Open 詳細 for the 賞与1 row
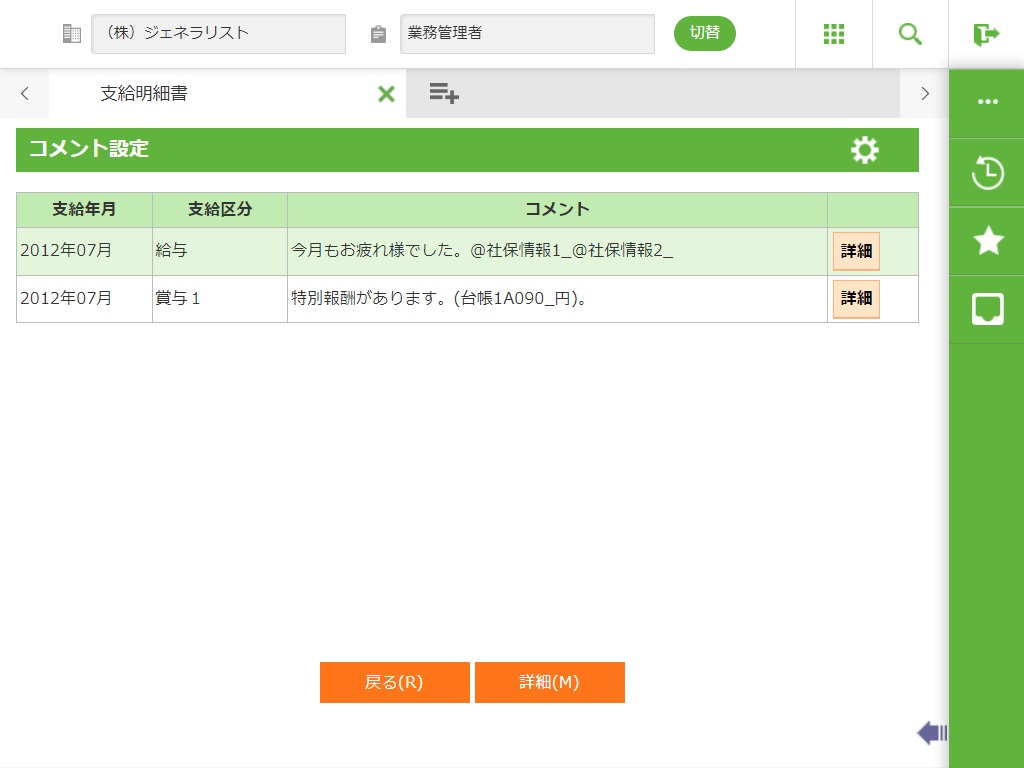The width and height of the screenshot is (1024, 768). tap(856, 299)
